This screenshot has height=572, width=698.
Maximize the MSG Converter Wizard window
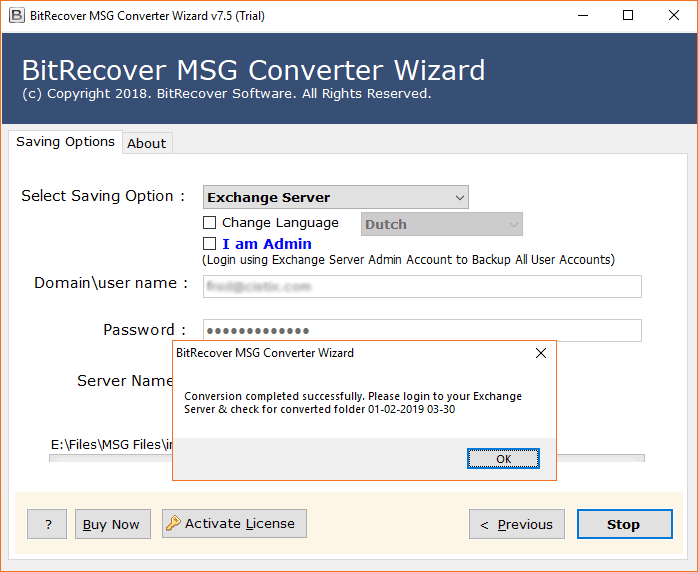coord(628,16)
